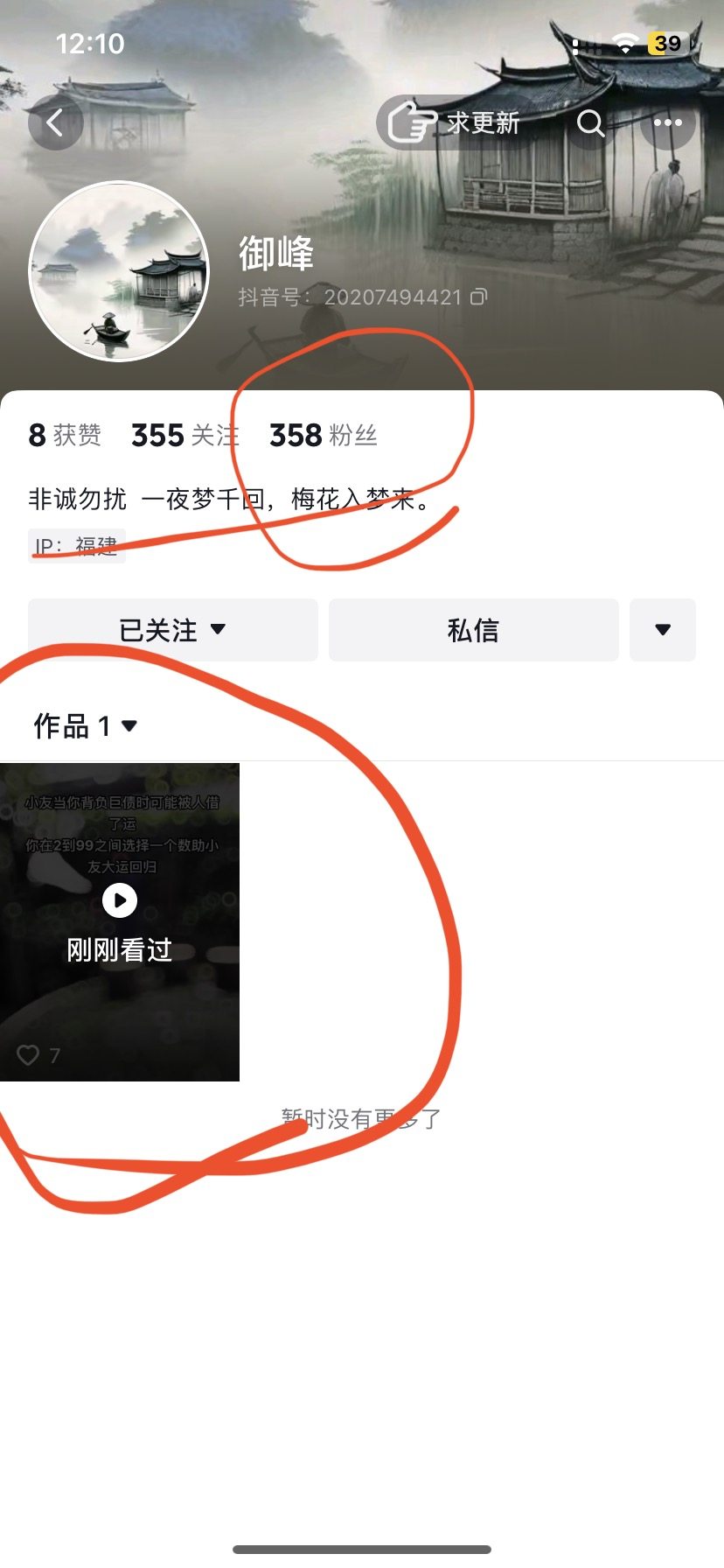Expand the 已关注 dropdown arrow
The height and width of the screenshot is (1568, 724).
click(219, 629)
